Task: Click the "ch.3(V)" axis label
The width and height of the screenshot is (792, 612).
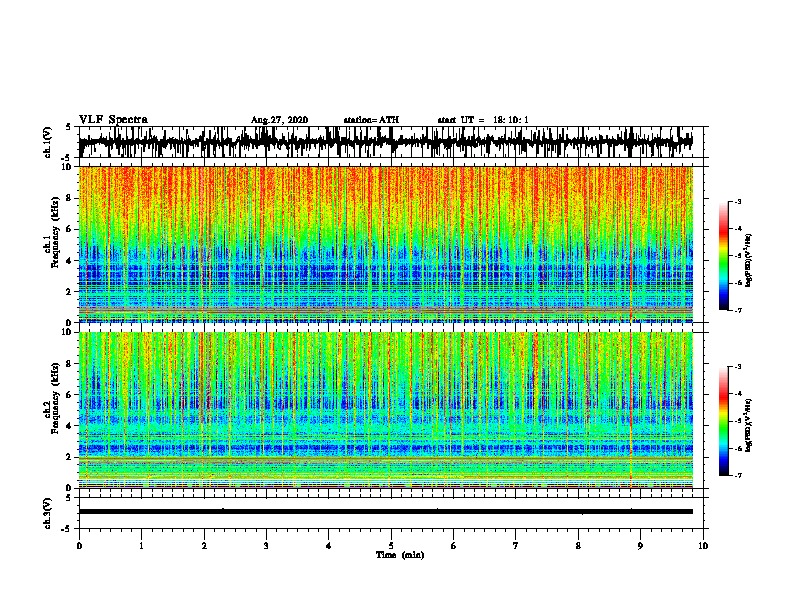Action: [47, 513]
